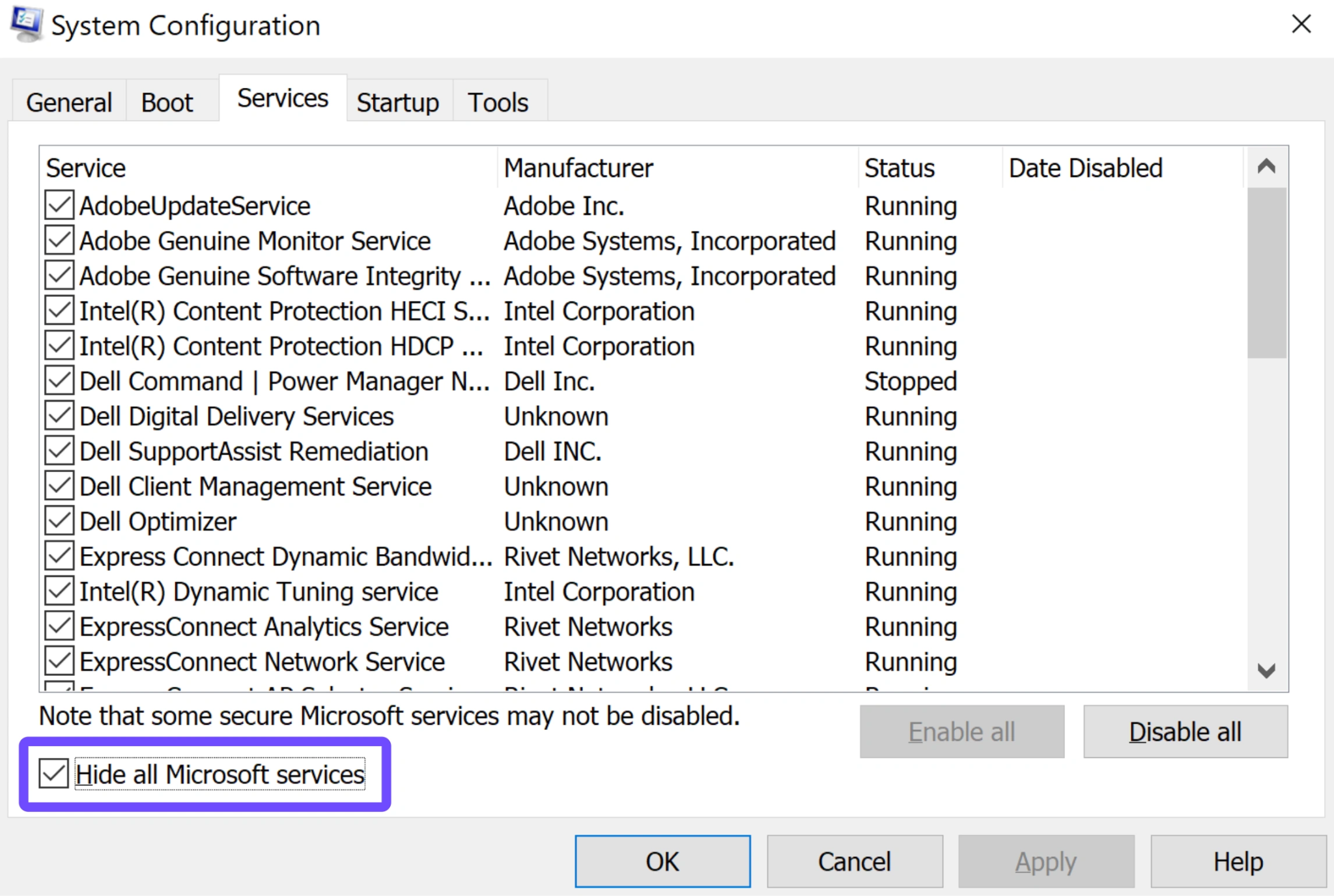Viewport: 1334px width, 896px height.
Task: Click the scrollbar up arrow
Action: click(x=1266, y=167)
